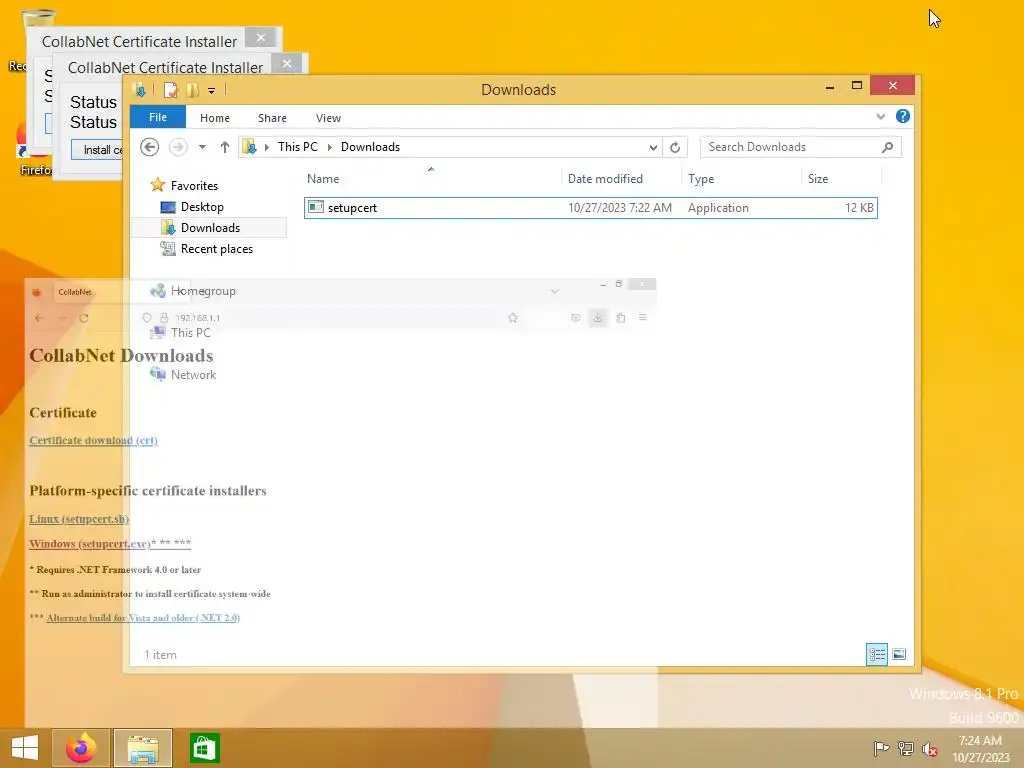Image resolution: width=1024 pixels, height=768 pixels.
Task: Click the New folder quick access icon
Action: pos(193,90)
